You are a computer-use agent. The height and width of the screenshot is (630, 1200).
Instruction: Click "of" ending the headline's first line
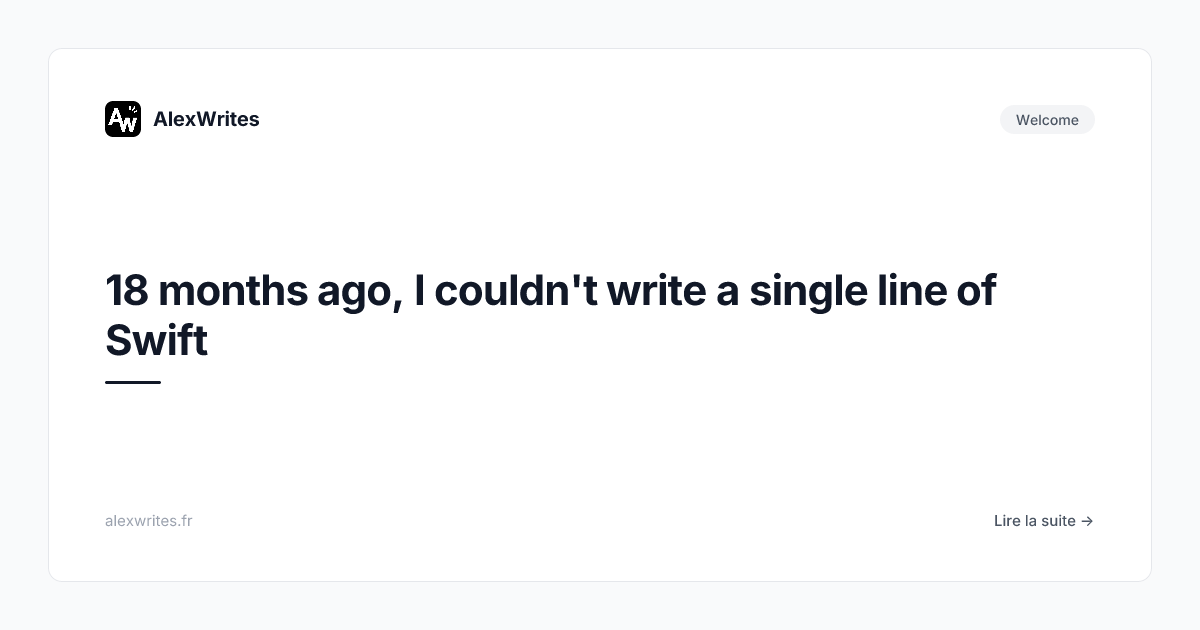[976, 291]
